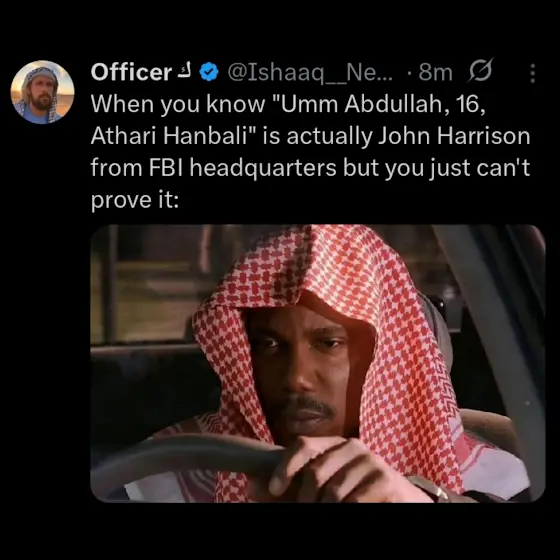Click the Arabic letter beside Officer's name

coord(185,71)
